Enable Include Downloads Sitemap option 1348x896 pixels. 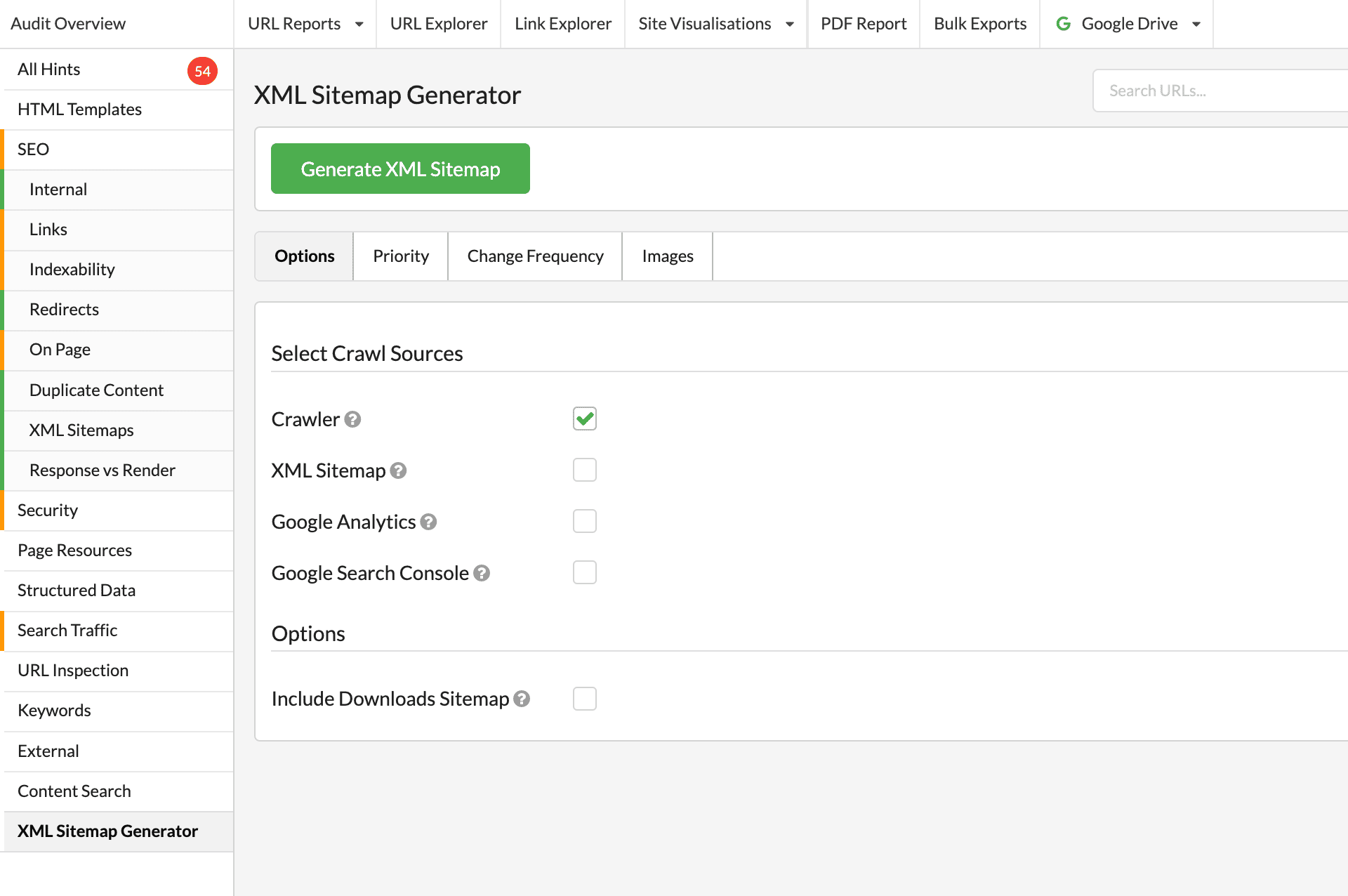[584, 699]
